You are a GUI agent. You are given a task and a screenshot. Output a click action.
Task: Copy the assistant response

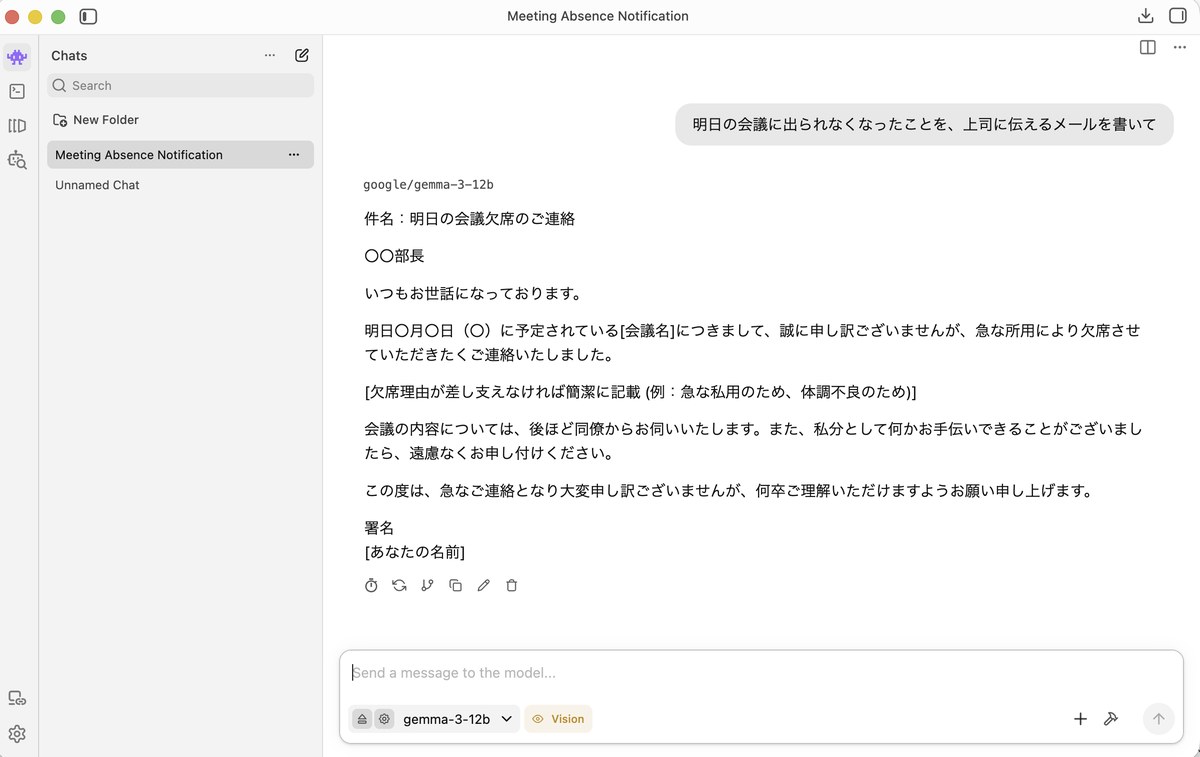click(455, 585)
